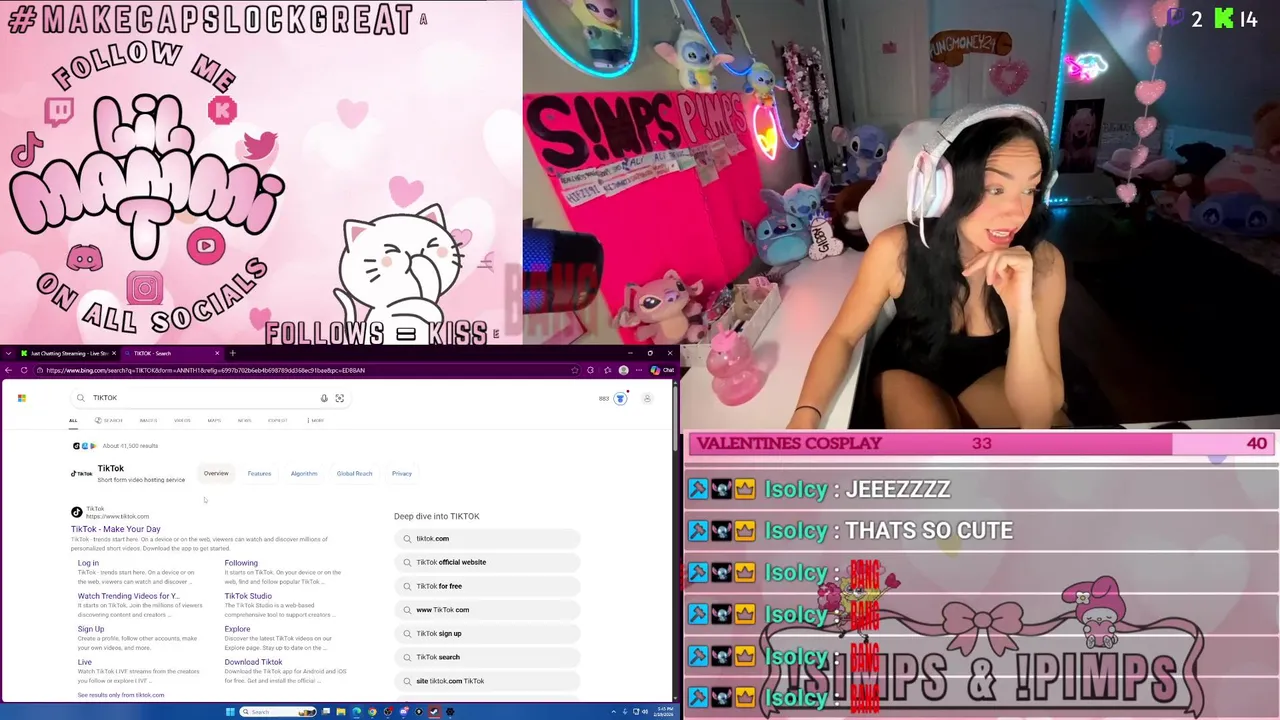Open the Following sitelink
This screenshot has width=1280, height=720.
(x=241, y=563)
